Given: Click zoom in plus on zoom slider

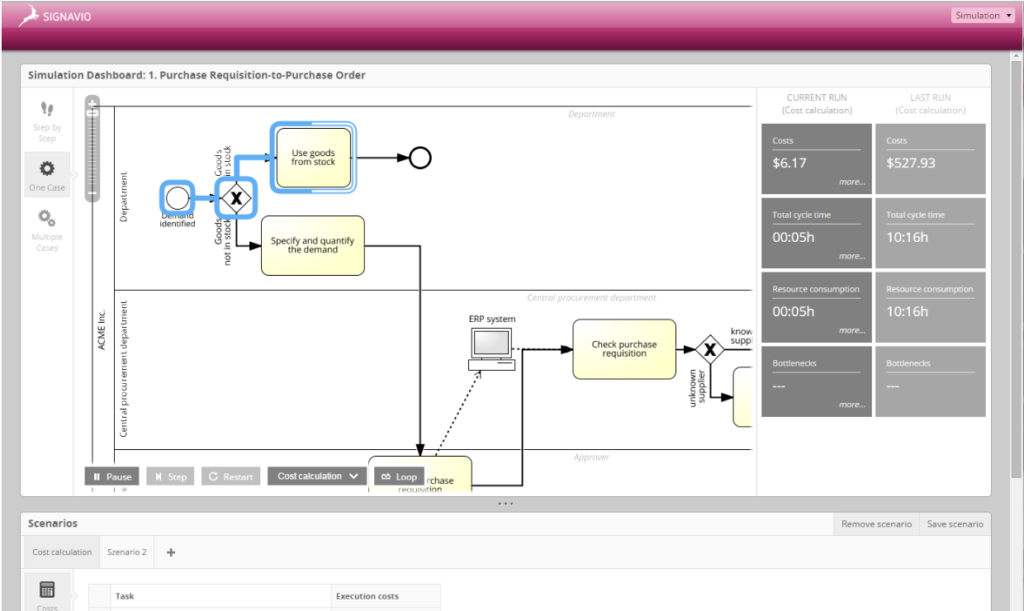Looking at the screenshot, I should coord(92,104).
